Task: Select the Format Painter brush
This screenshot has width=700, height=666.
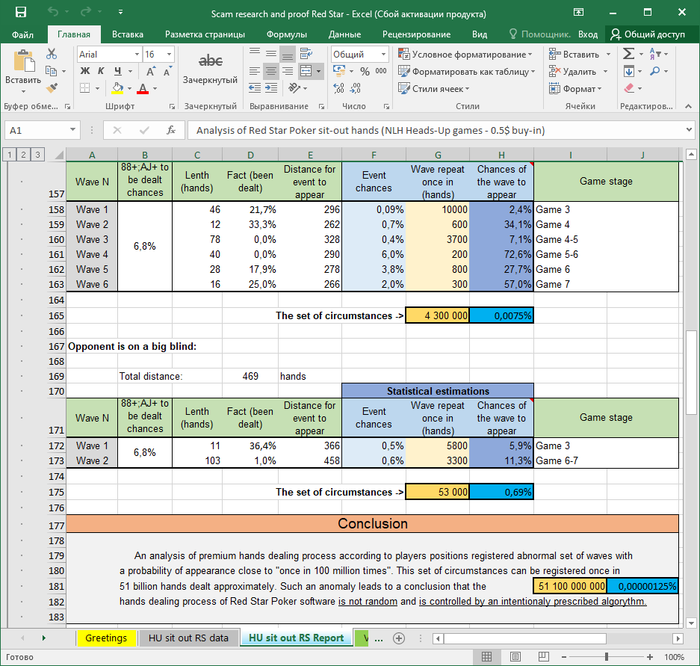Action: [x=51, y=88]
